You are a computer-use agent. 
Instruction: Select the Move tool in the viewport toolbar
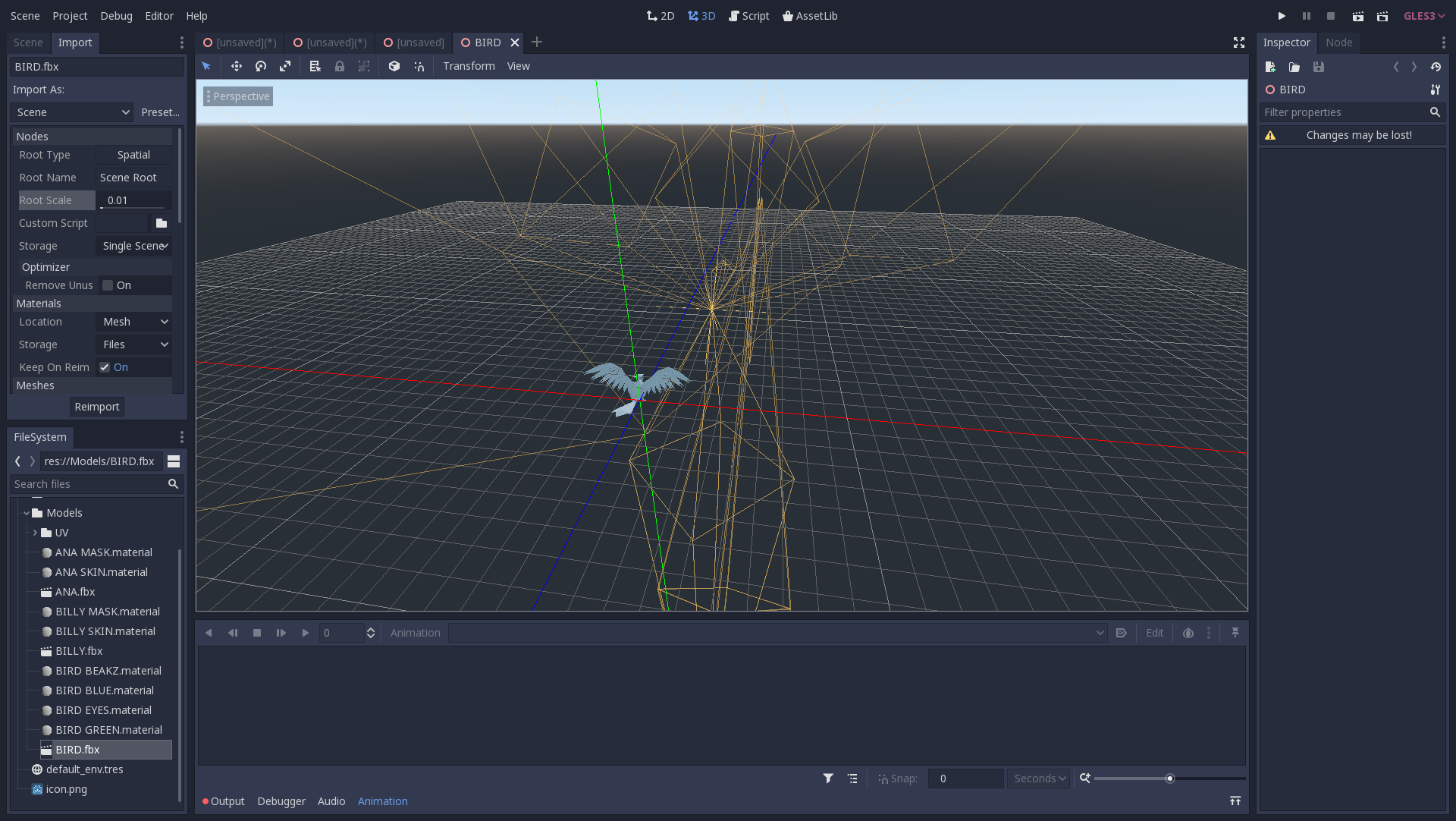click(237, 66)
